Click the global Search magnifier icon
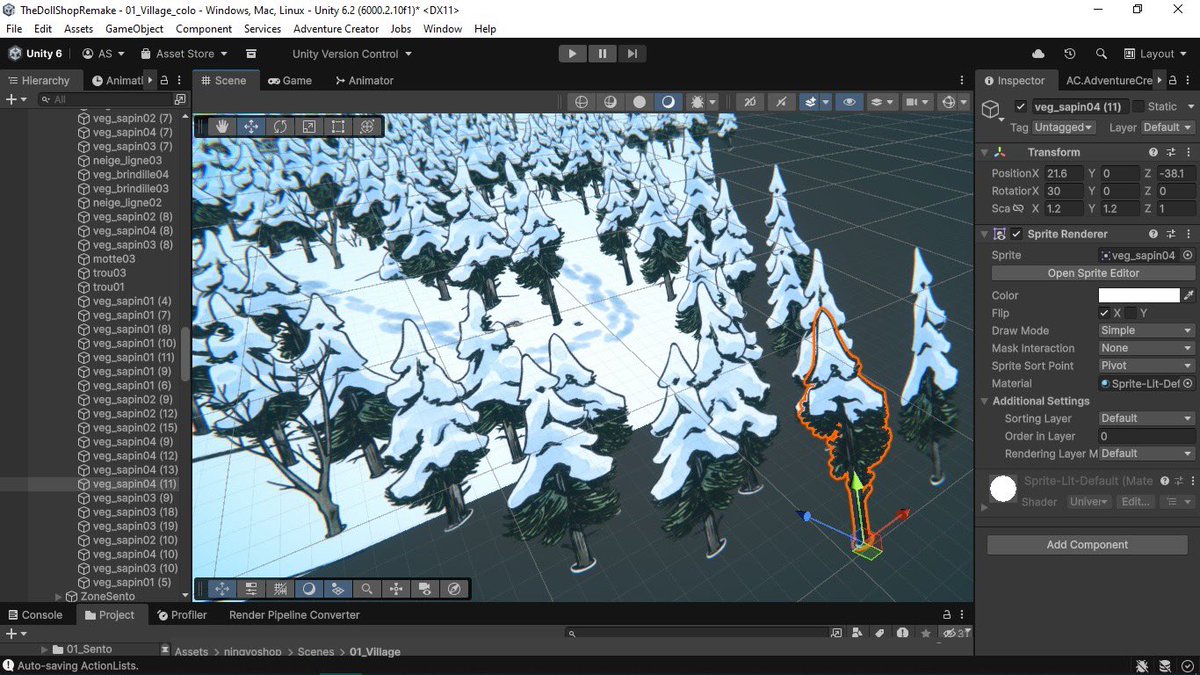Screen dimensions: 1200x675 (1101, 54)
